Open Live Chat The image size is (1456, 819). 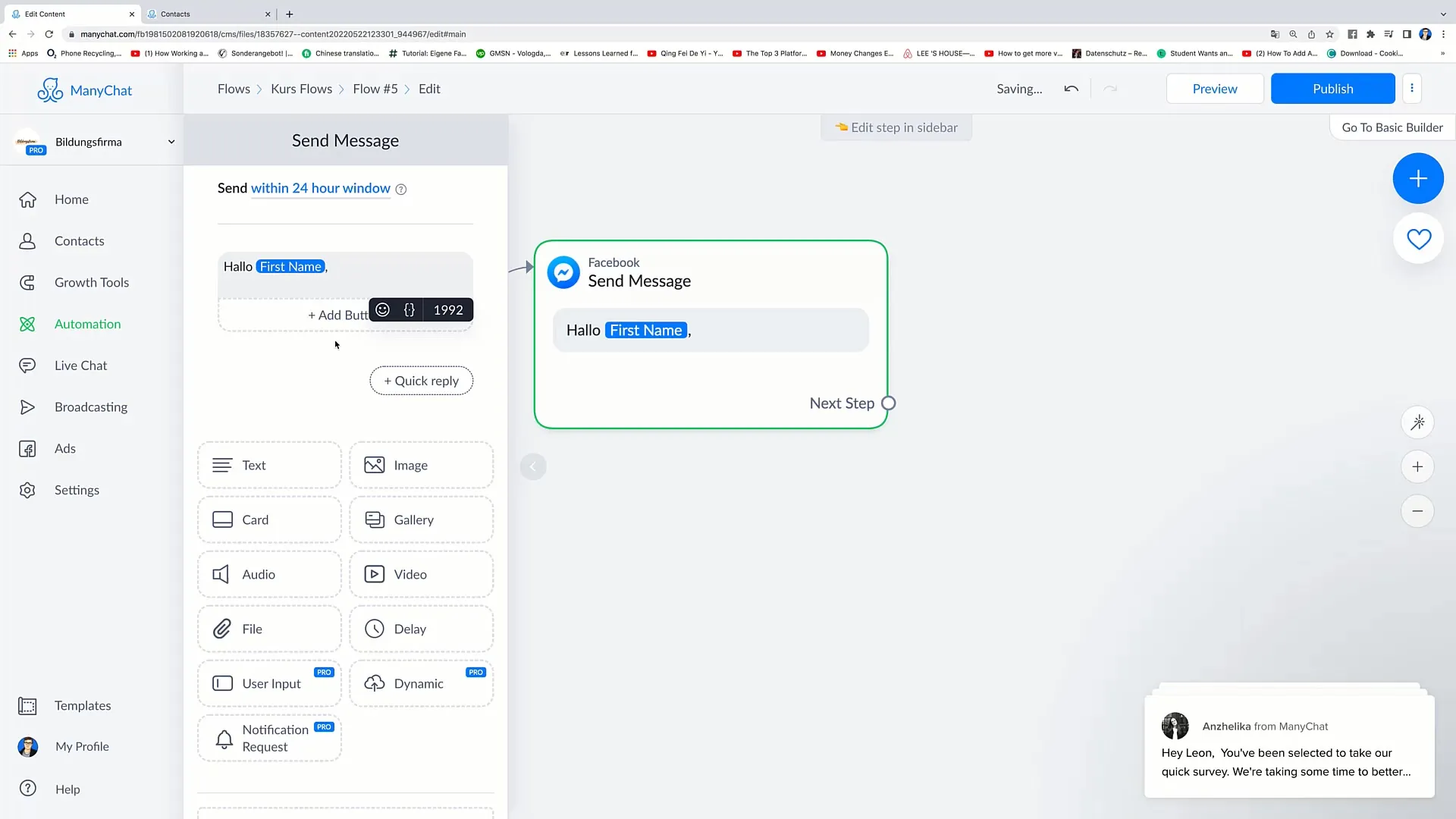[x=80, y=366]
